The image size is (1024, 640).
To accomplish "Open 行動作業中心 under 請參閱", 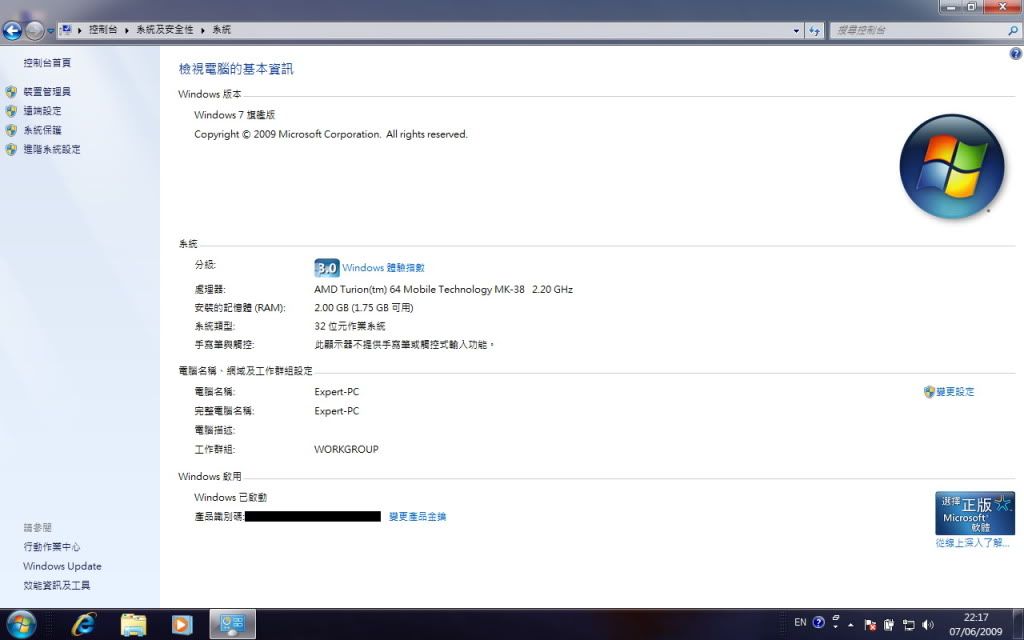I will tap(52, 547).
